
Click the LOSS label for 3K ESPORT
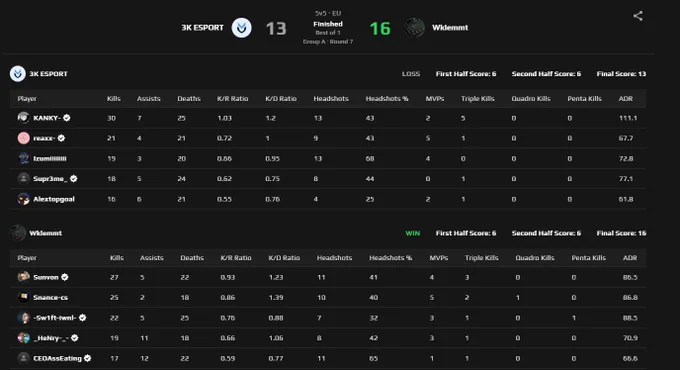pos(411,74)
